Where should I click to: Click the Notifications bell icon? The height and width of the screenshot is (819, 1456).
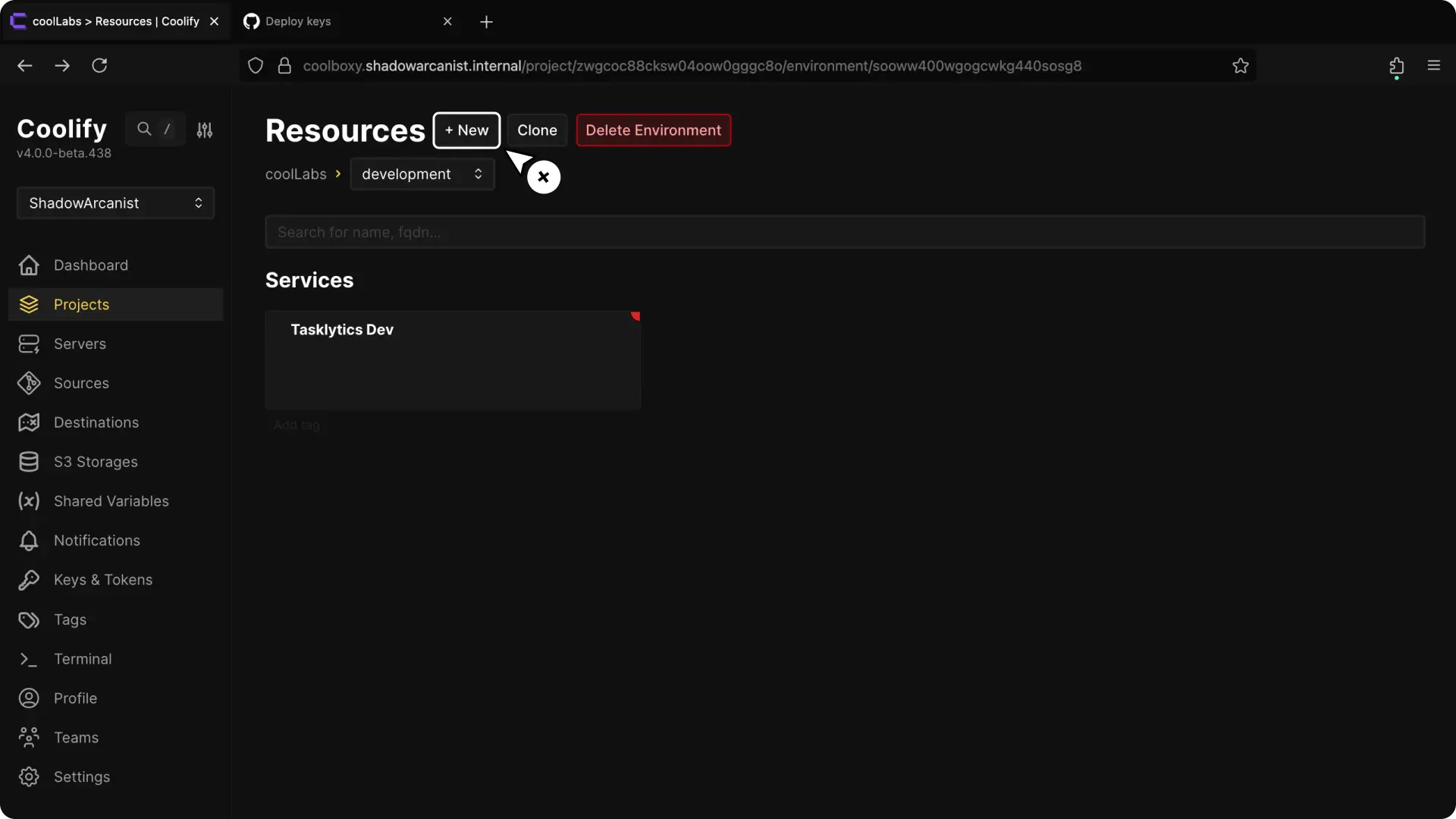coord(29,541)
